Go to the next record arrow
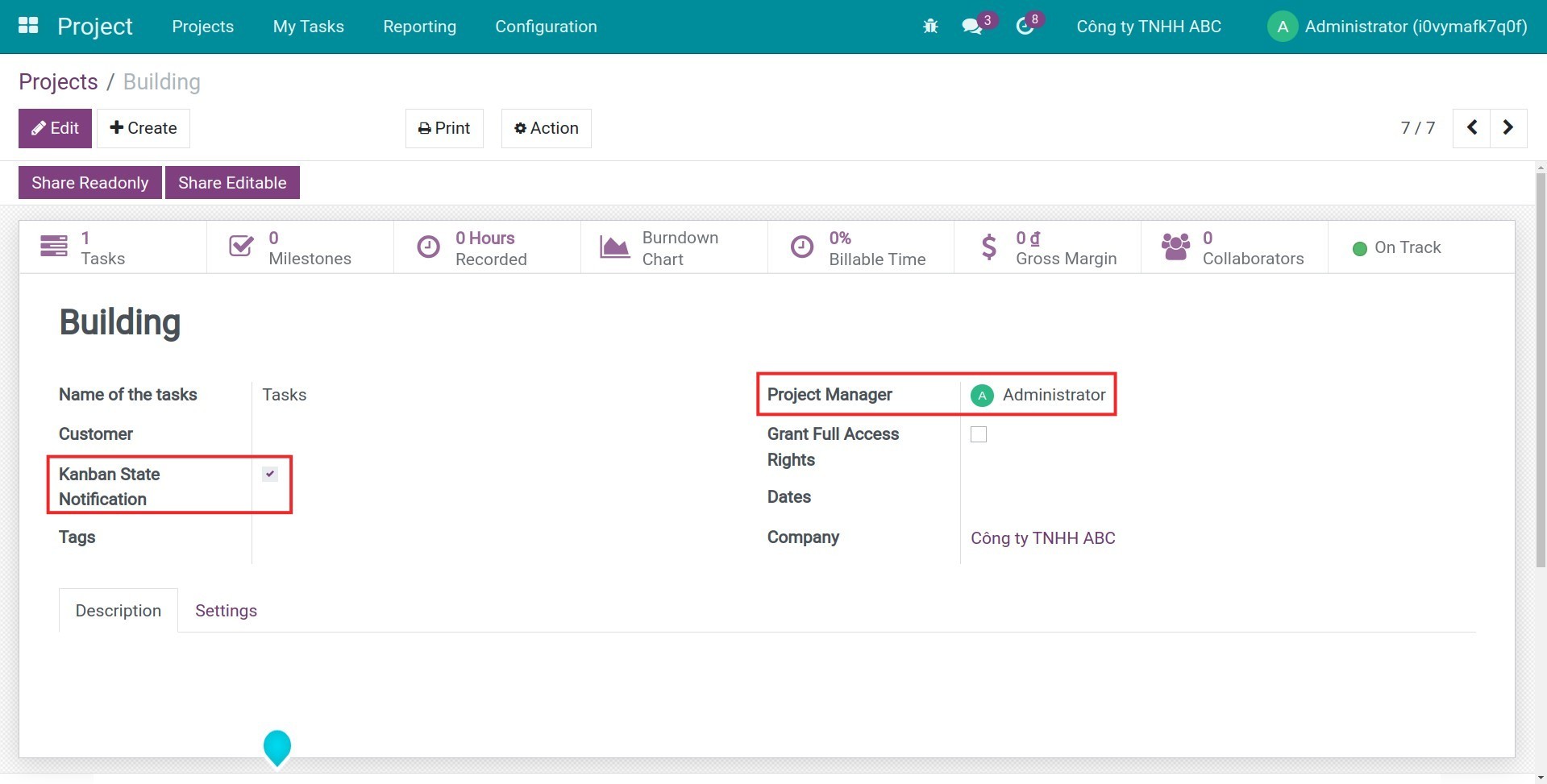Screen dimensions: 1547x784 pyautogui.click(x=1507, y=128)
